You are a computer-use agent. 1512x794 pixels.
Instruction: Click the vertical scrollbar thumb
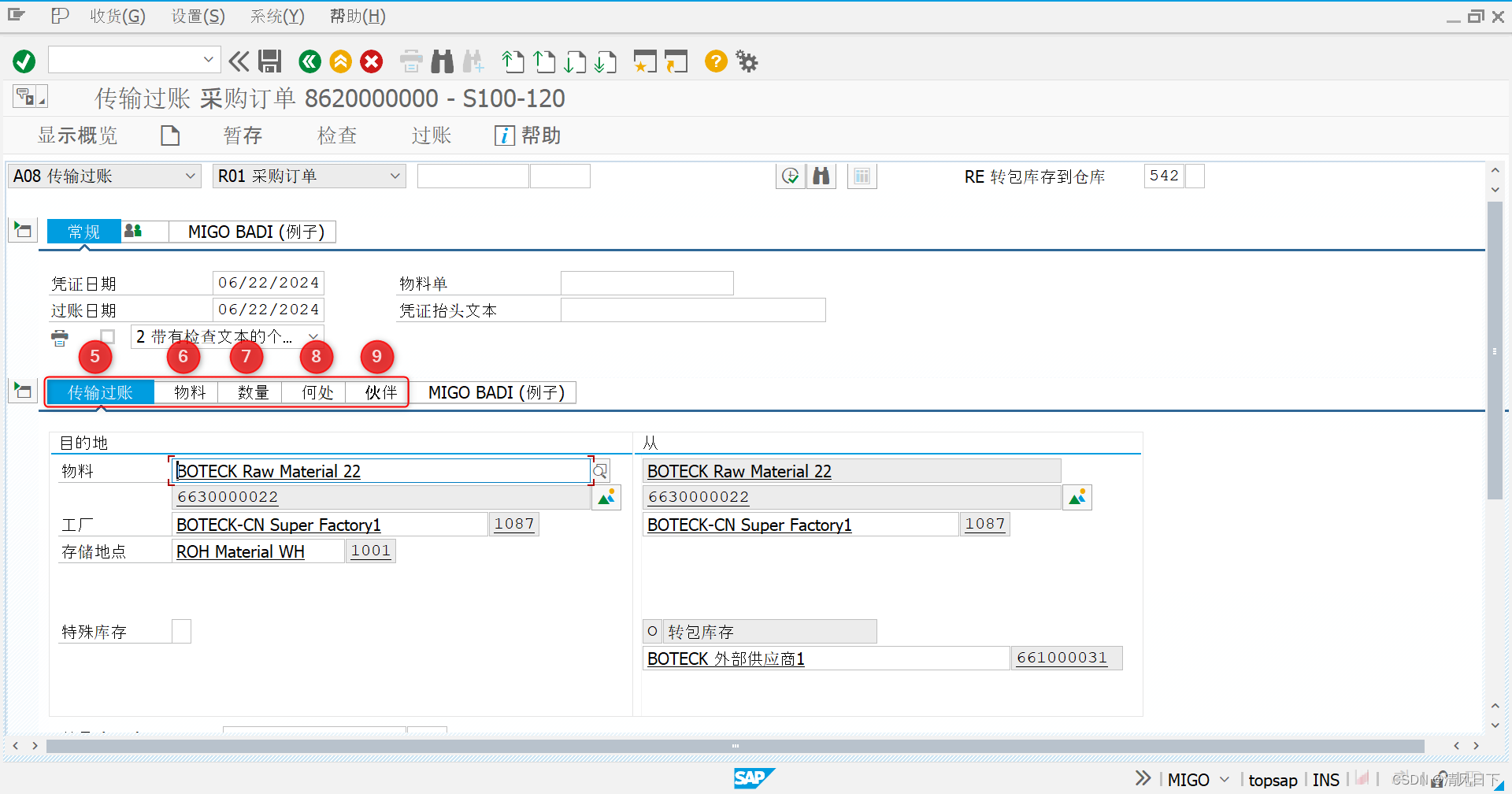pyautogui.click(x=1495, y=351)
